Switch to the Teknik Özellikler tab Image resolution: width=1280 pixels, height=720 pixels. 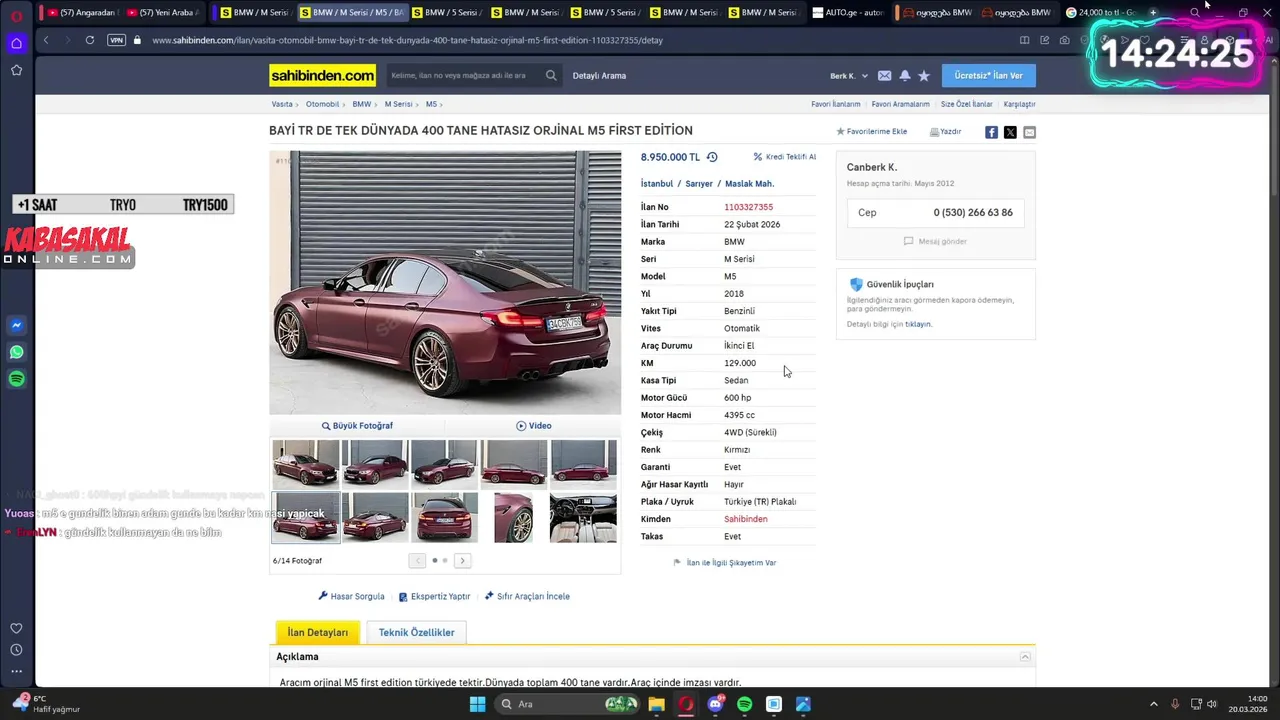click(x=416, y=632)
